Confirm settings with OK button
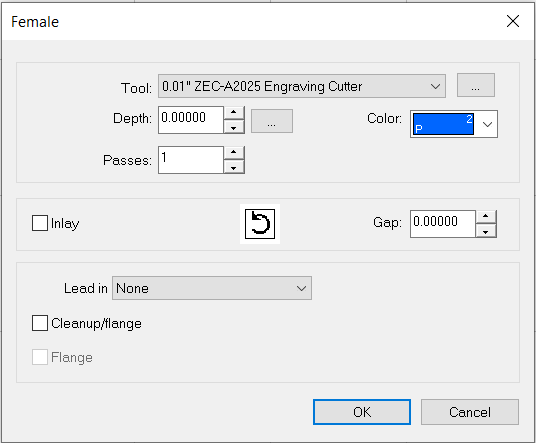 click(362, 412)
